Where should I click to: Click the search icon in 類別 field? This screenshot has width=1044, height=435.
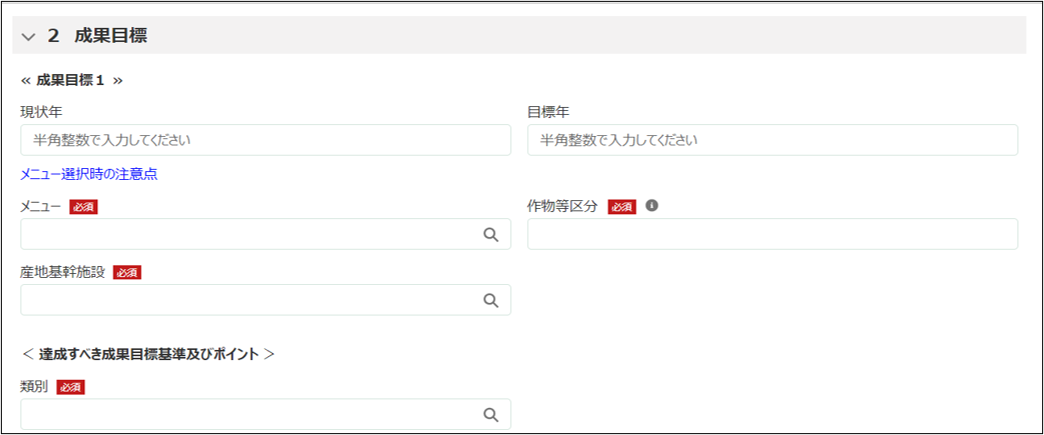point(491,414)
